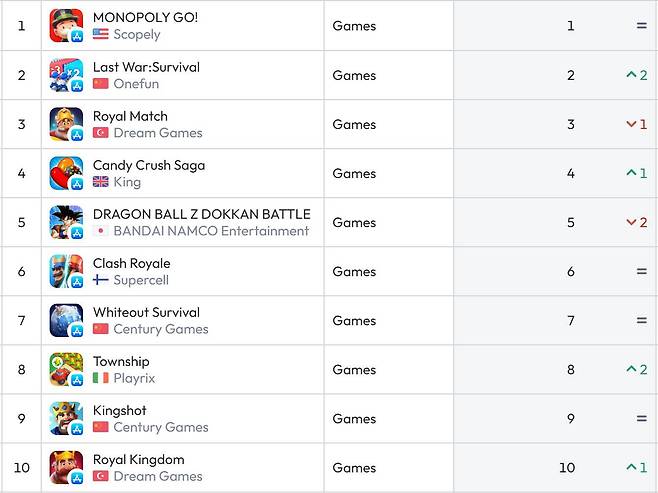Click the Last War:Survival app icon

click(x=66, y=75)
